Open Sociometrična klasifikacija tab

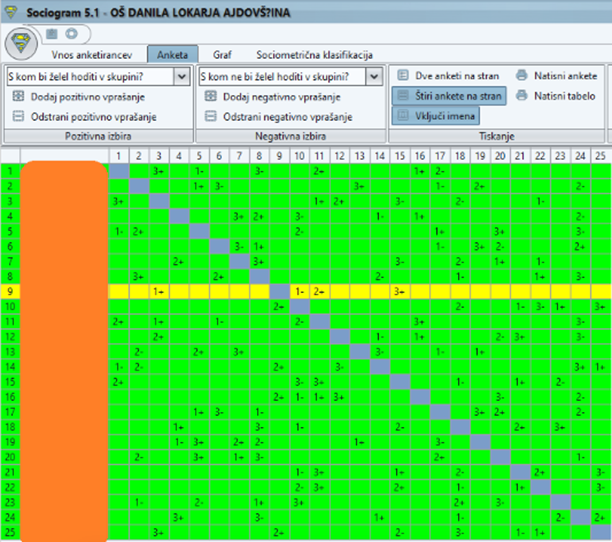point(314,55)
